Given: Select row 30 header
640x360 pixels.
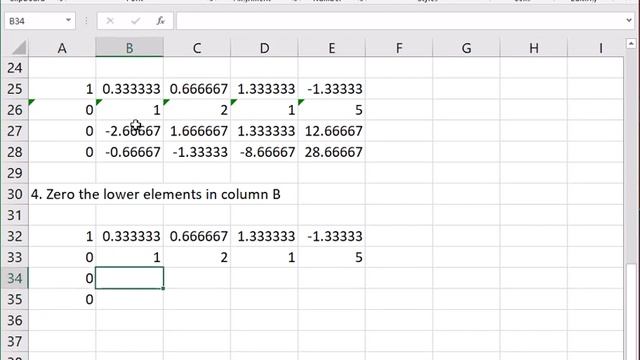Looking at the screenshot, I should 15,194.
